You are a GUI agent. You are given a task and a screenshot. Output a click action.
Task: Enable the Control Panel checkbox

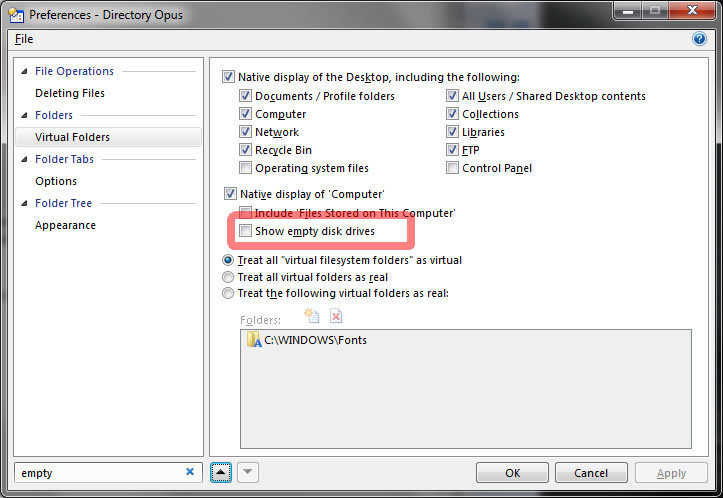453,168
